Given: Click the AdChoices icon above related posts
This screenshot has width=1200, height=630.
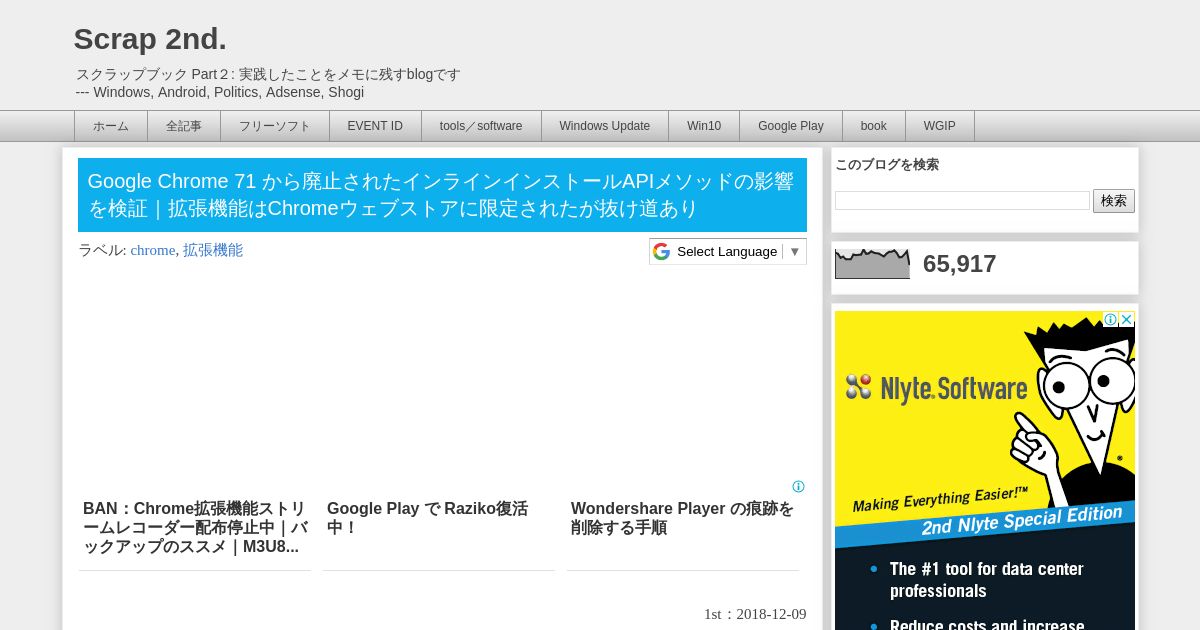Looking at the screenshot, I should point(798,487).
